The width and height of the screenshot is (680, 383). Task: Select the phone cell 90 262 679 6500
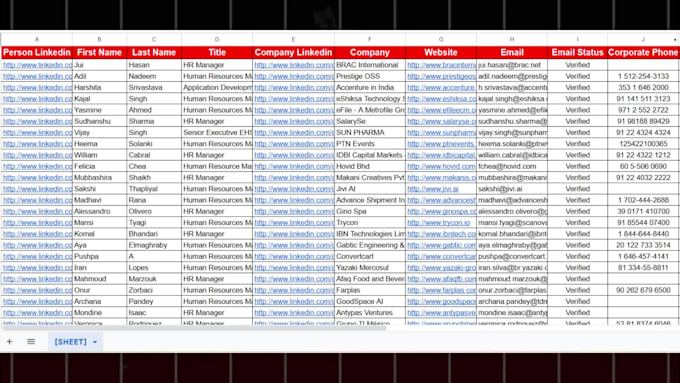(x=643, y=291)
